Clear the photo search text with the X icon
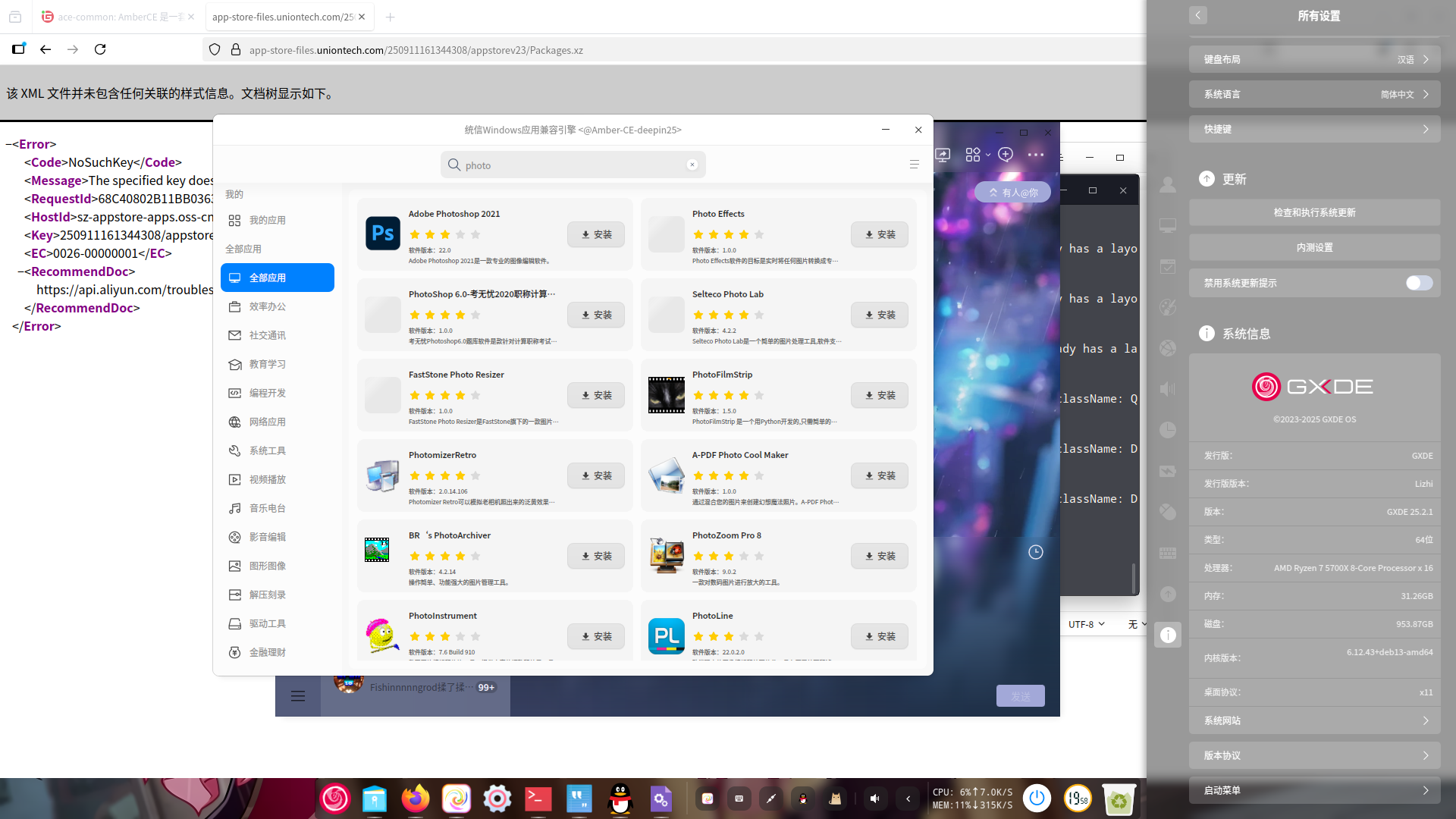This screenshot has width=1456, height=819. point(692,165)
